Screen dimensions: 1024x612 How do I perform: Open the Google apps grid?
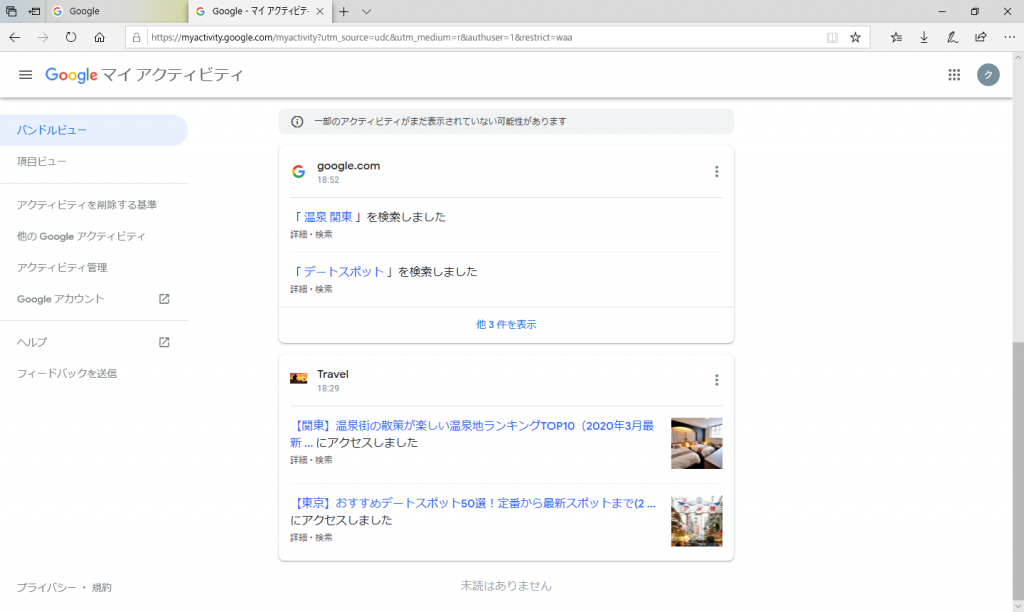coord(954,75)
